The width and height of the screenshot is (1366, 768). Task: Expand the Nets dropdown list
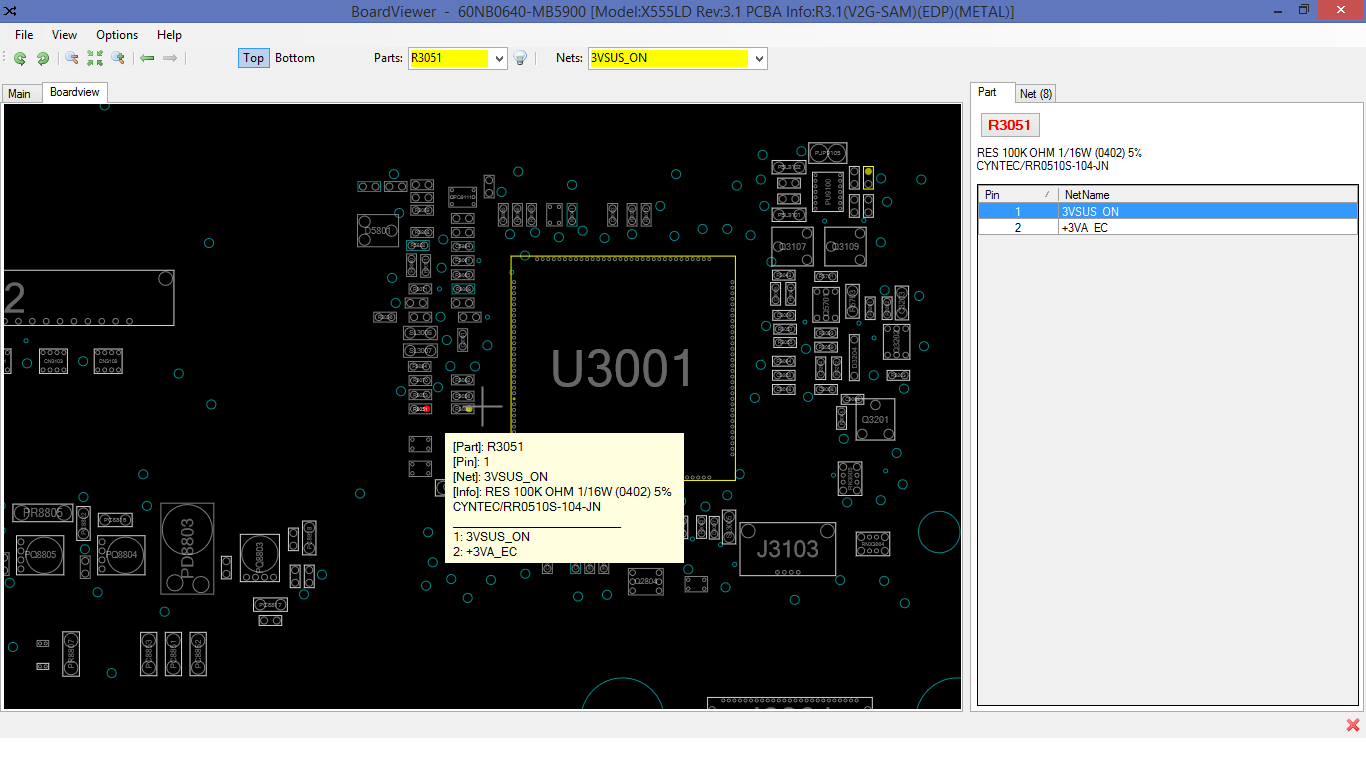[x=759, y=58]
